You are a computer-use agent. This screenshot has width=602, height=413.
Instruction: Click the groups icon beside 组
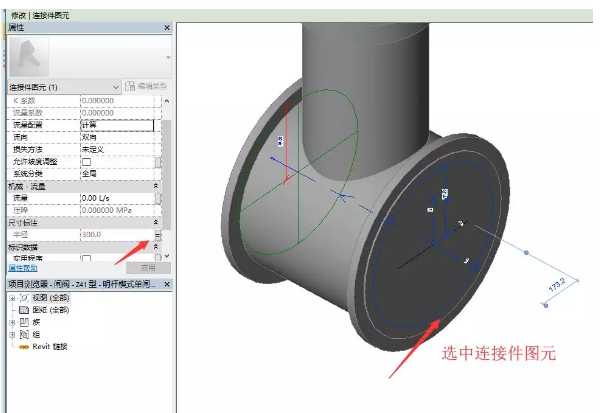point(24,334)
